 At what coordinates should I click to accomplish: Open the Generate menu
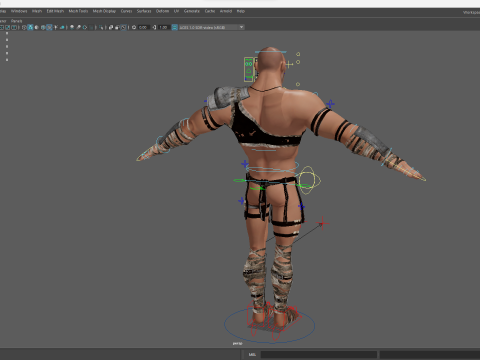click(192, 11)
